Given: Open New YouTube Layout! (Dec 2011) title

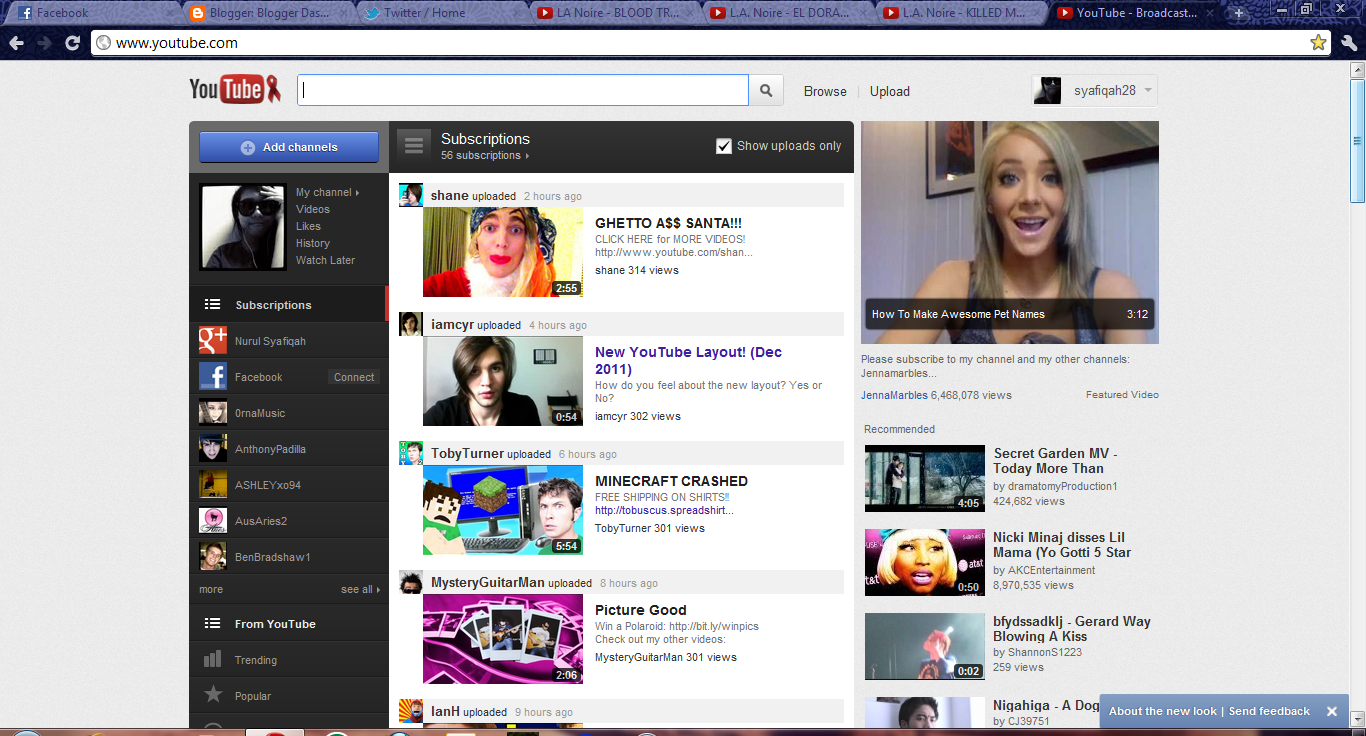Looking at the screenshot, I should [x=689, y=360].
